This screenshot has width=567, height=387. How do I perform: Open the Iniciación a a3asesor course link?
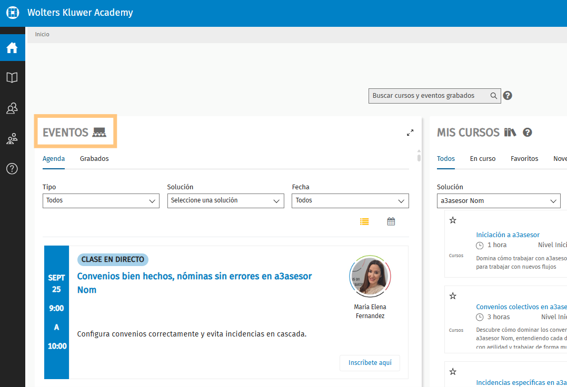[508, 235]
